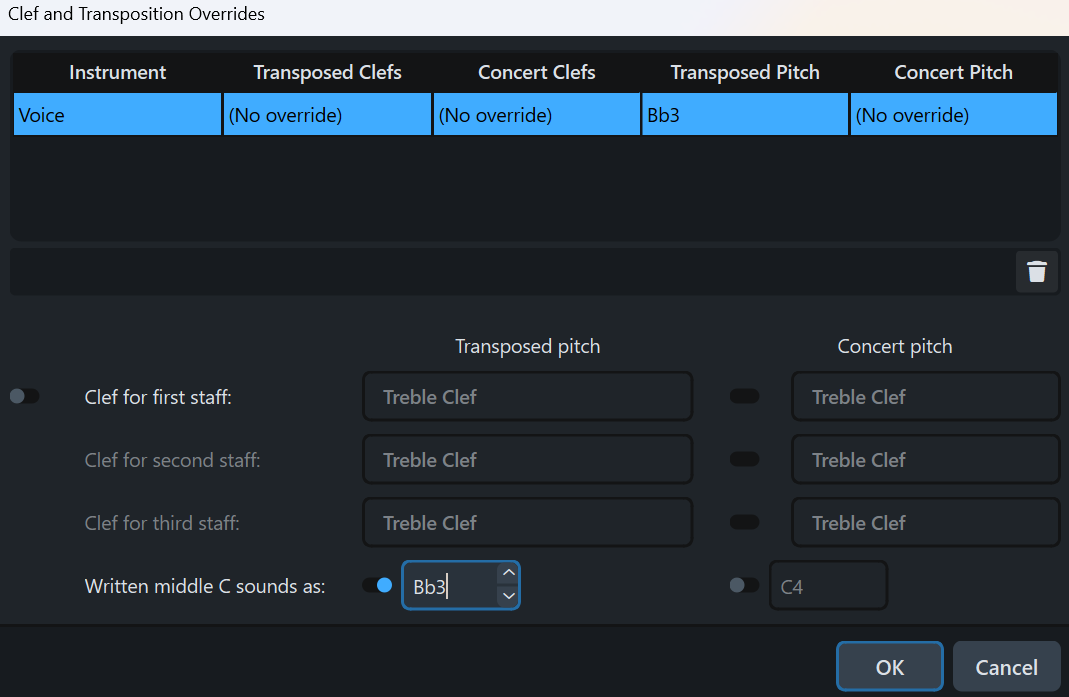Toggle concert pitch second staff clef switch
The height and width of the screenshot is (697, 1069).
pyautogui.click(x=744, y=460)
